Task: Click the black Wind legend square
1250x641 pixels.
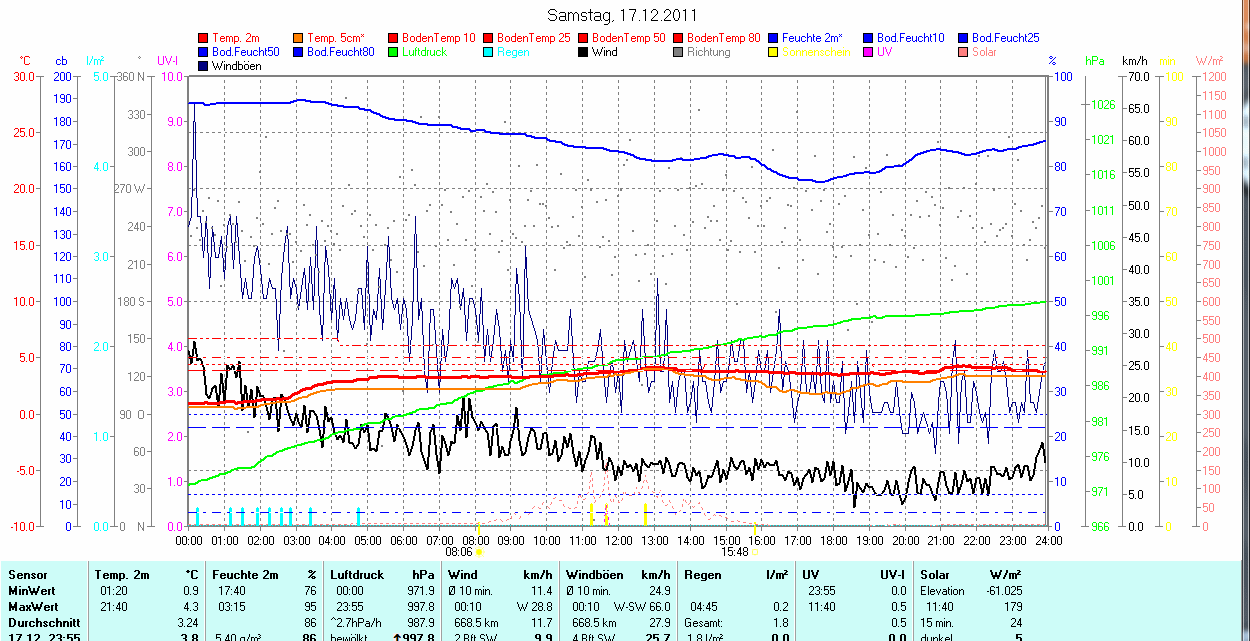Action: pos(584,52)
